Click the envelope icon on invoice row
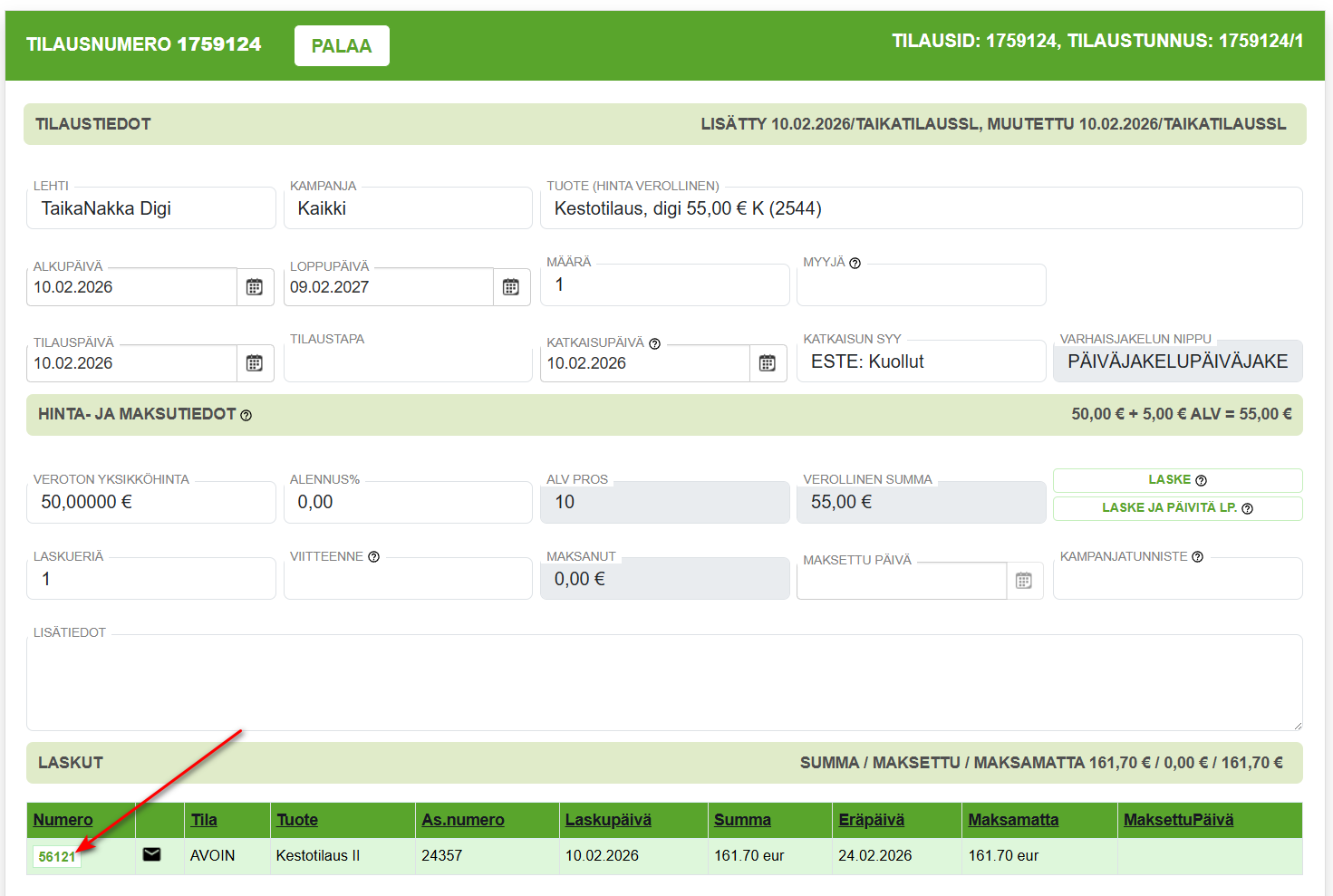Screen dimensions: 1333x896 coord(152,854)
